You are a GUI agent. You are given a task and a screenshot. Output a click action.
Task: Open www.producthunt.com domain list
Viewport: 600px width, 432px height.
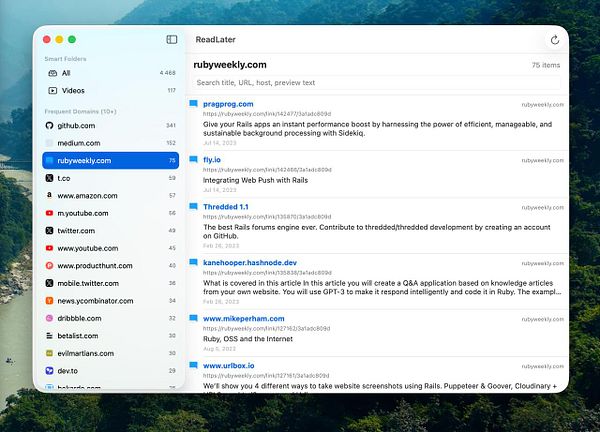(111, 266)
